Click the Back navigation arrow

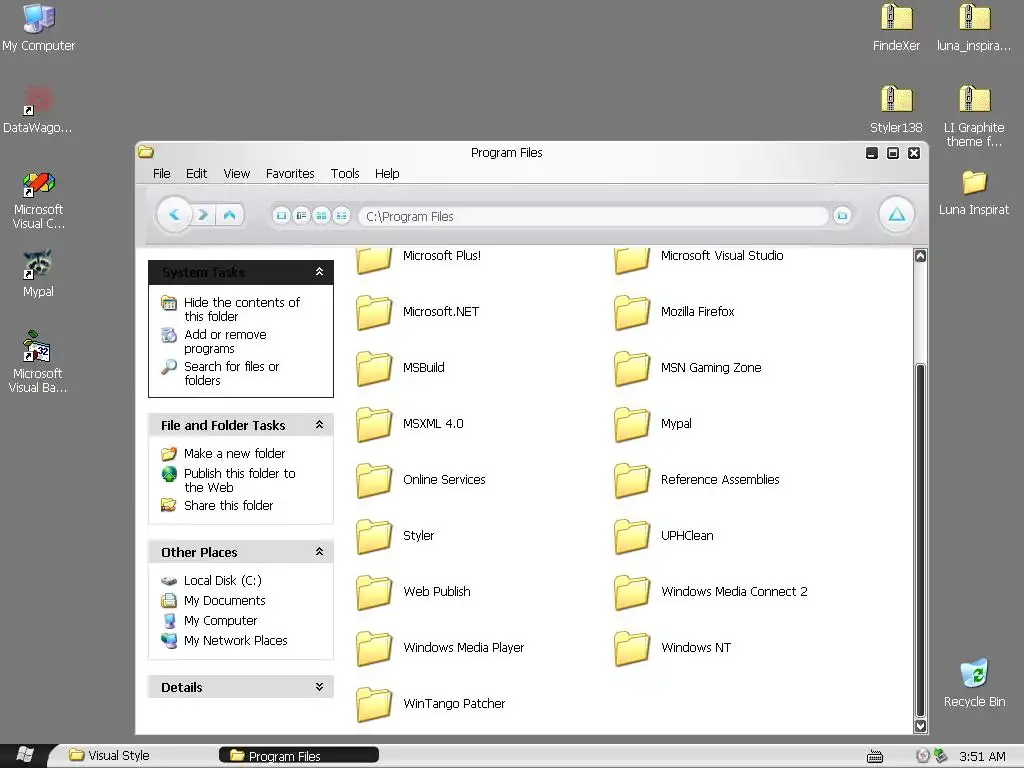(174, 214)
